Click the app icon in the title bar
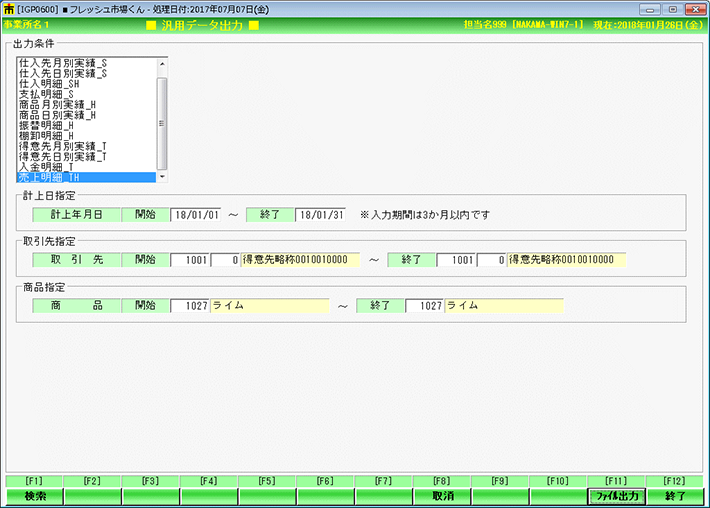Viewport: 710px width, 508px height. [9, 8]
